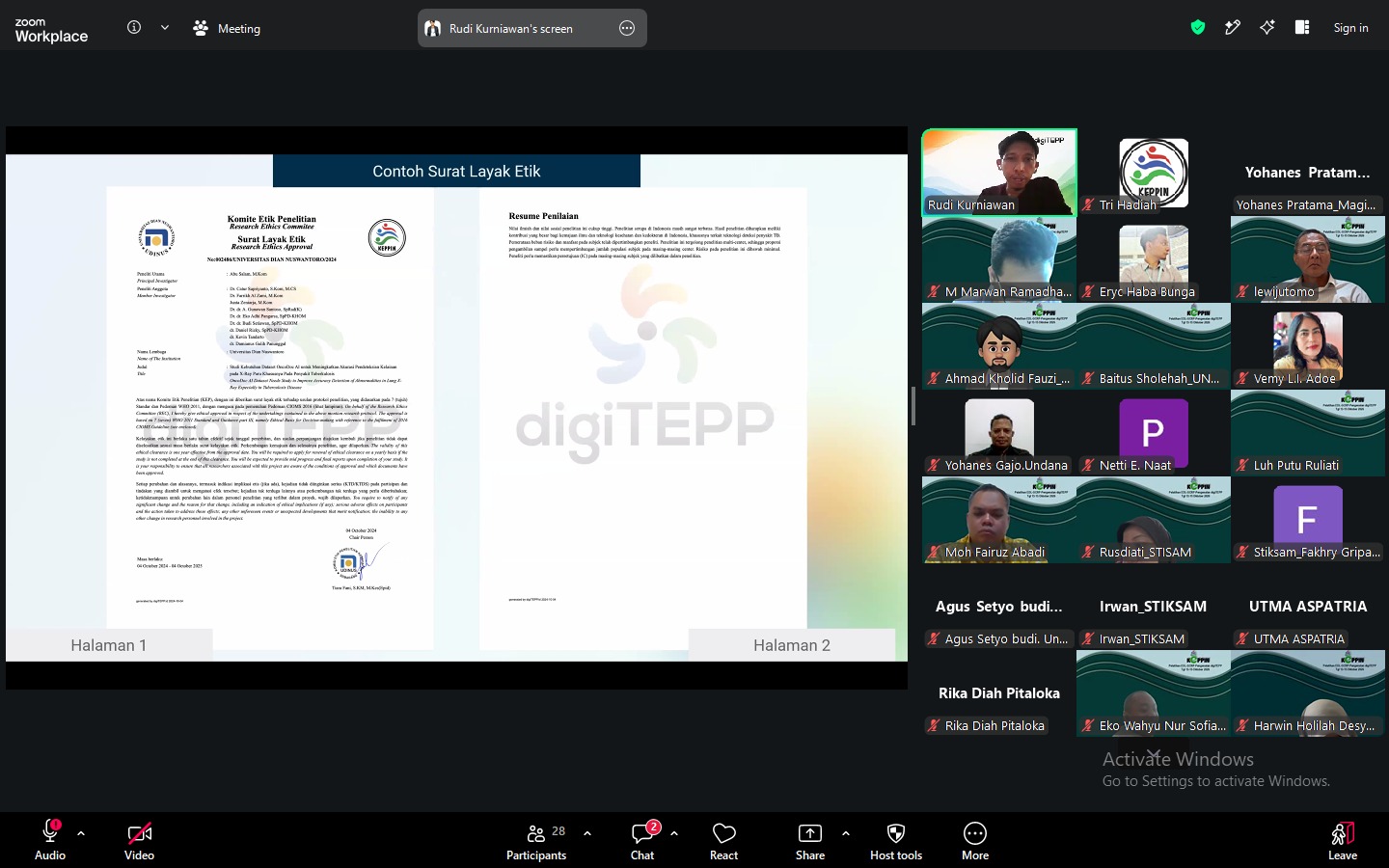Click the Sign in link
The image size is (1389, 868).
click(x=1350, y=28)
